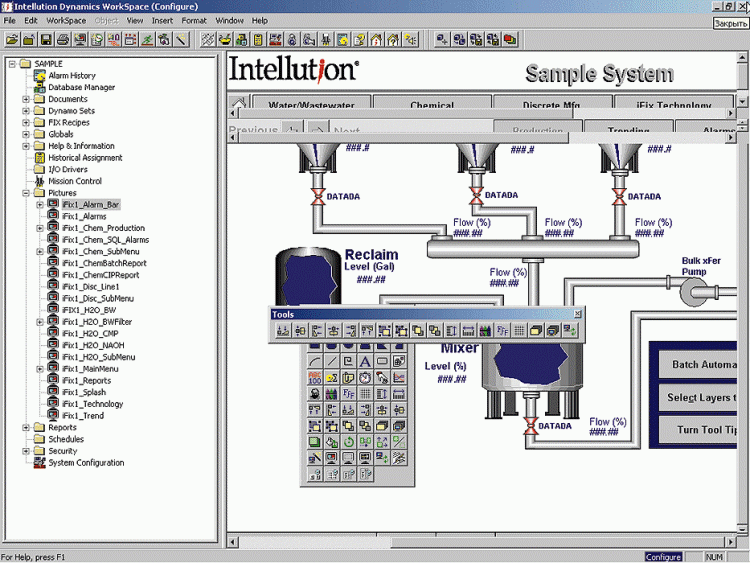Expand the Documents folder

[26, 99]
